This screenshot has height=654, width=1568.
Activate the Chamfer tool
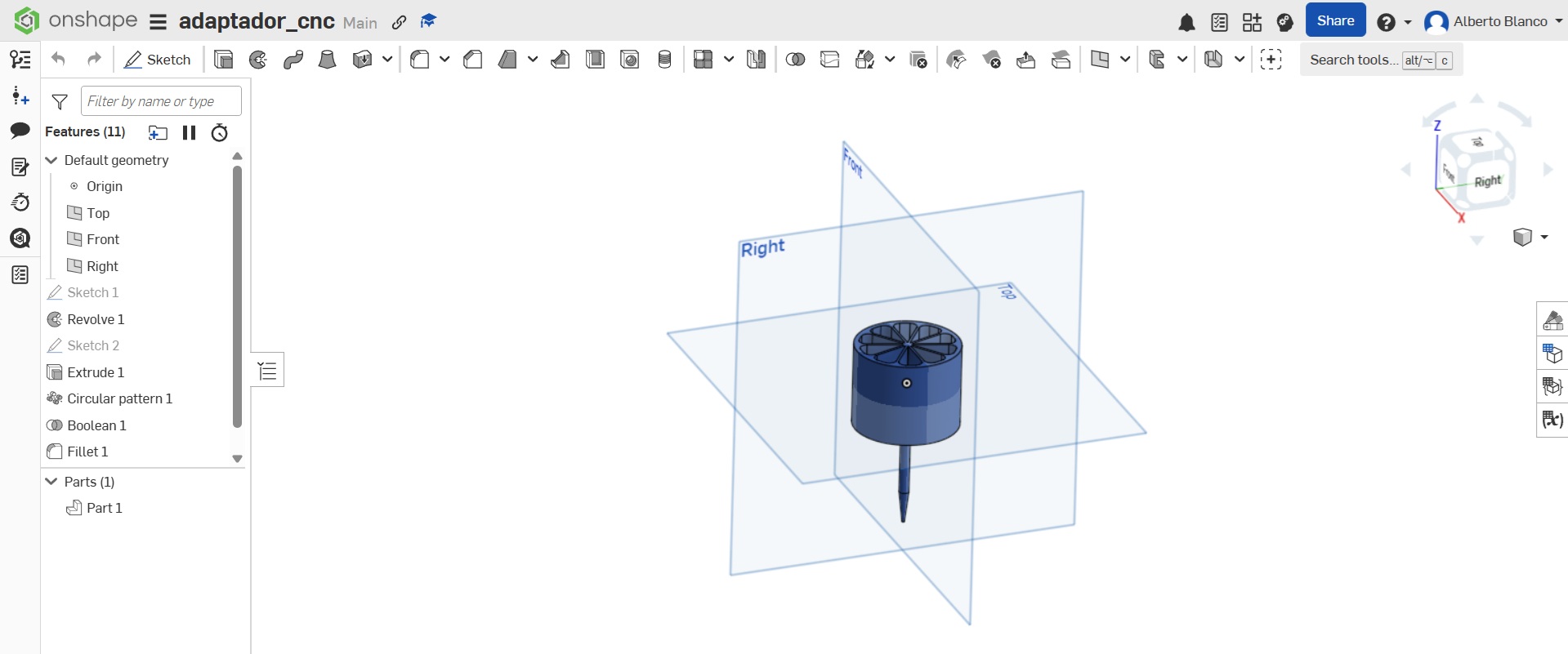point(472,60)
